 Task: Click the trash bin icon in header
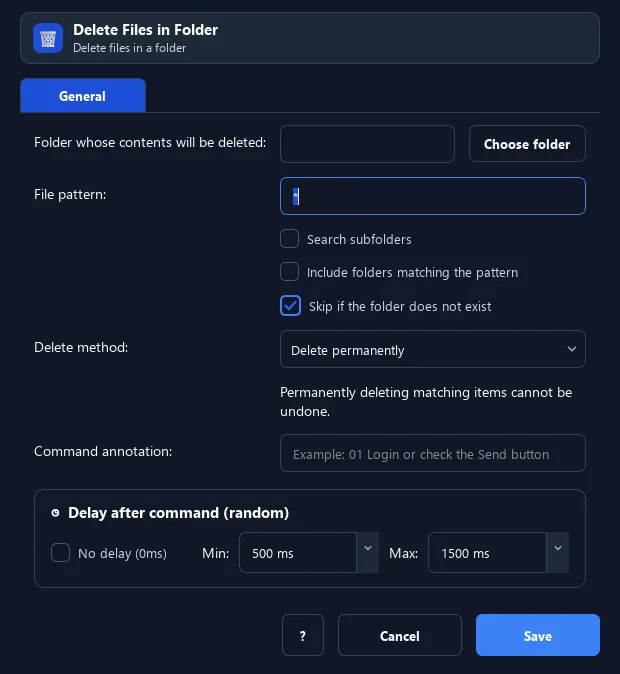(48, 38)
